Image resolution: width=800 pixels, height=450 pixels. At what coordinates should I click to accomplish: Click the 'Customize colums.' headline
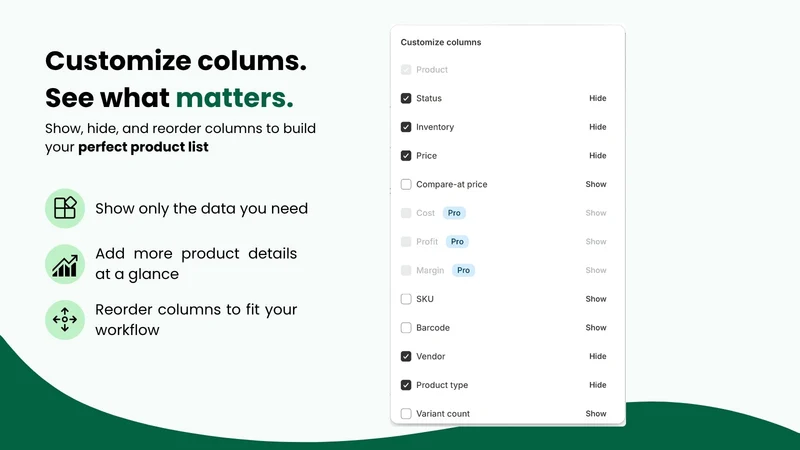click(176, 61)
